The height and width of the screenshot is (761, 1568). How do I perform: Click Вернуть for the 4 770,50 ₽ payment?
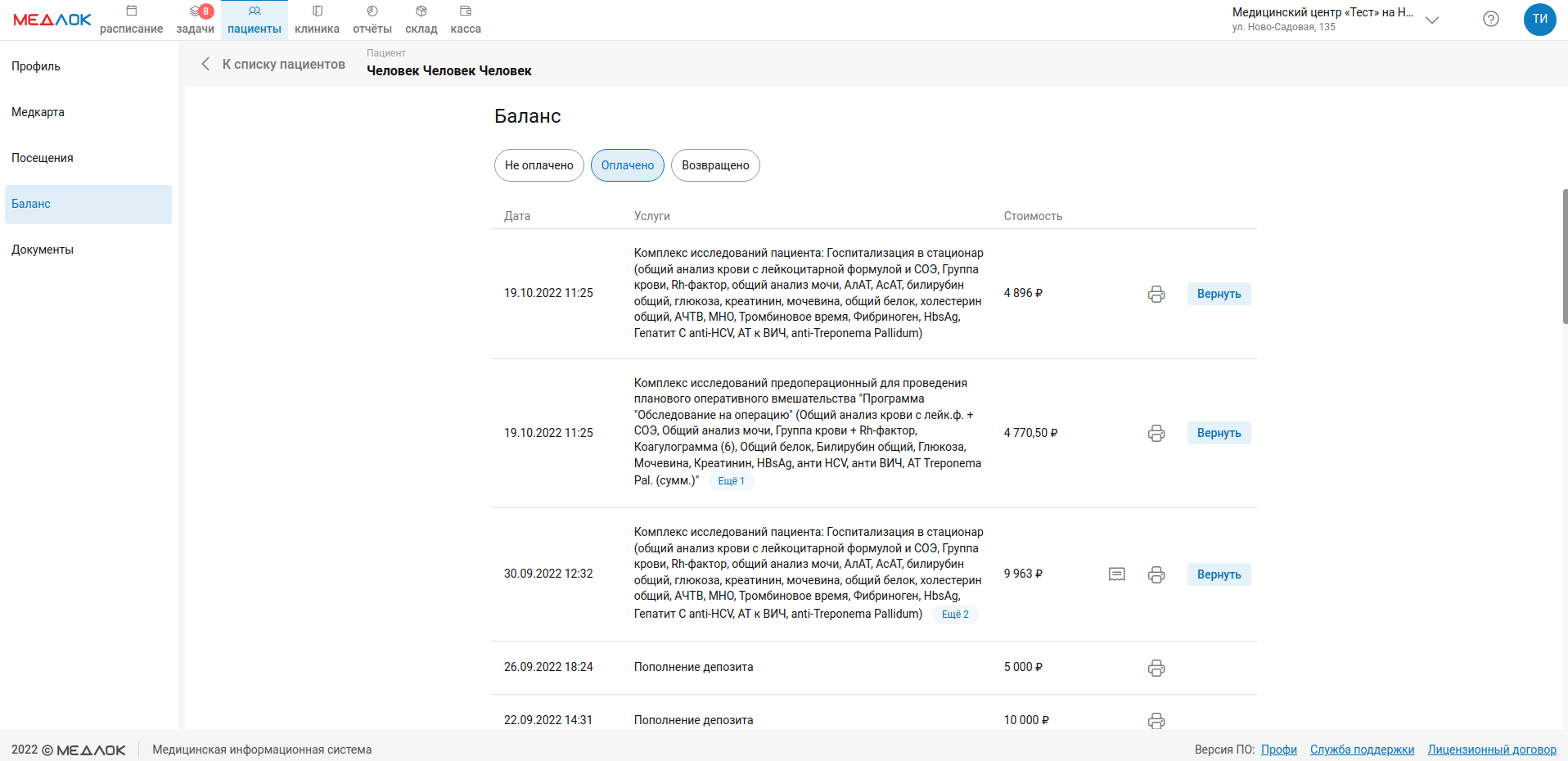coord(1219,433)
